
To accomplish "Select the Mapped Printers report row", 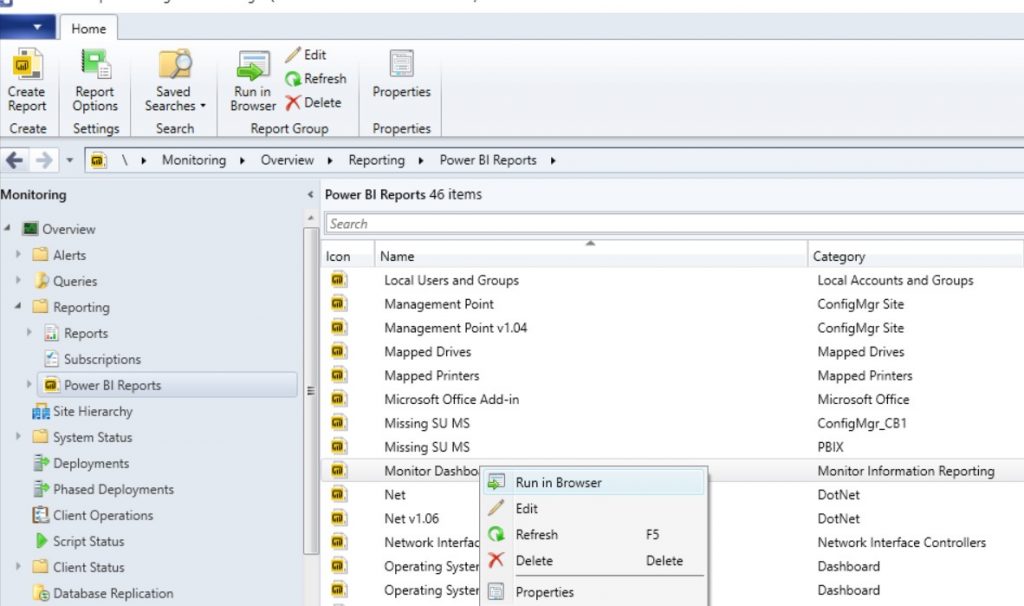I will click(x=673, y=375).
